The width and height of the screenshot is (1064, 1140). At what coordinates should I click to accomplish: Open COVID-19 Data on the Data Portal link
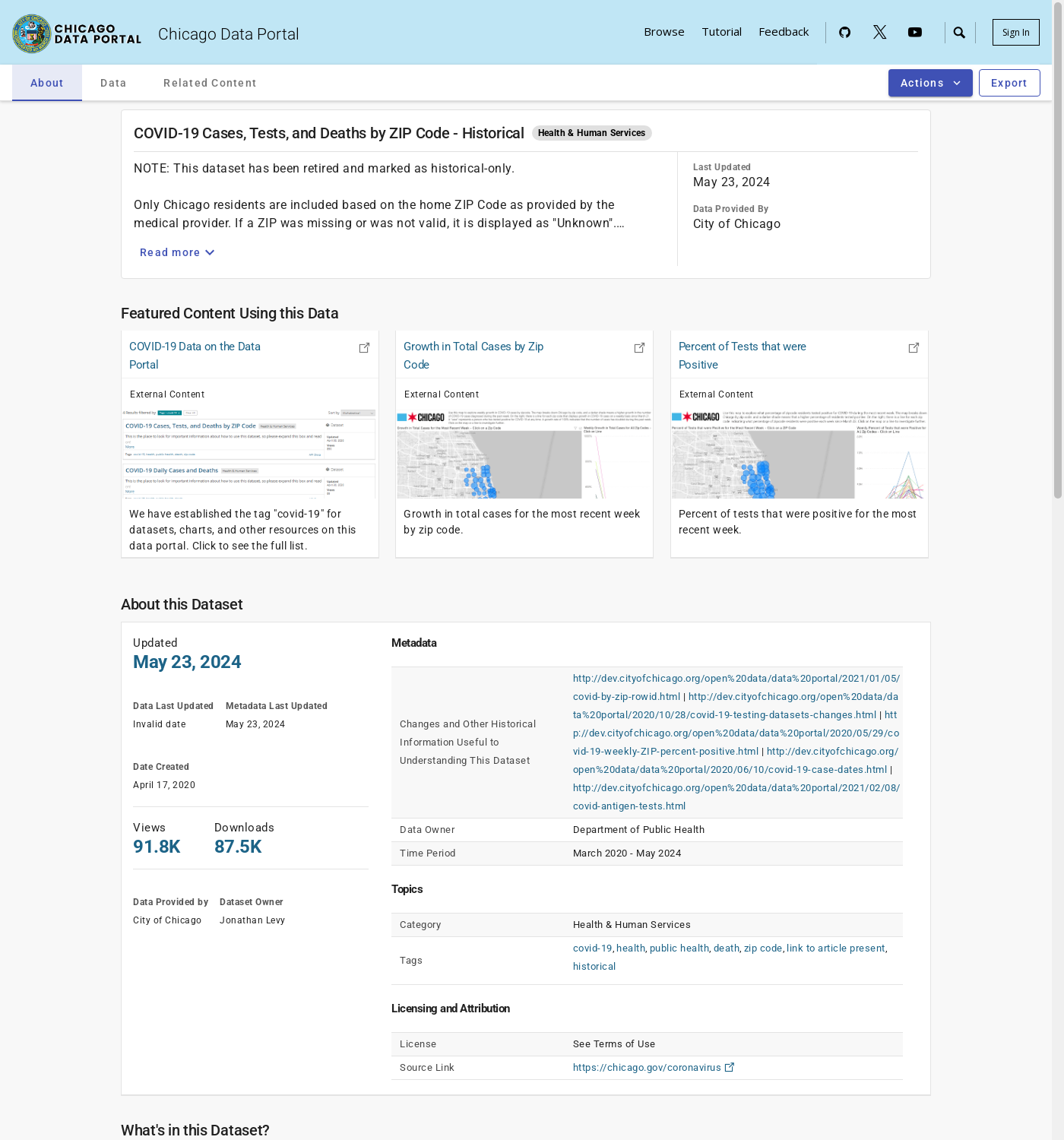(195, 356)
